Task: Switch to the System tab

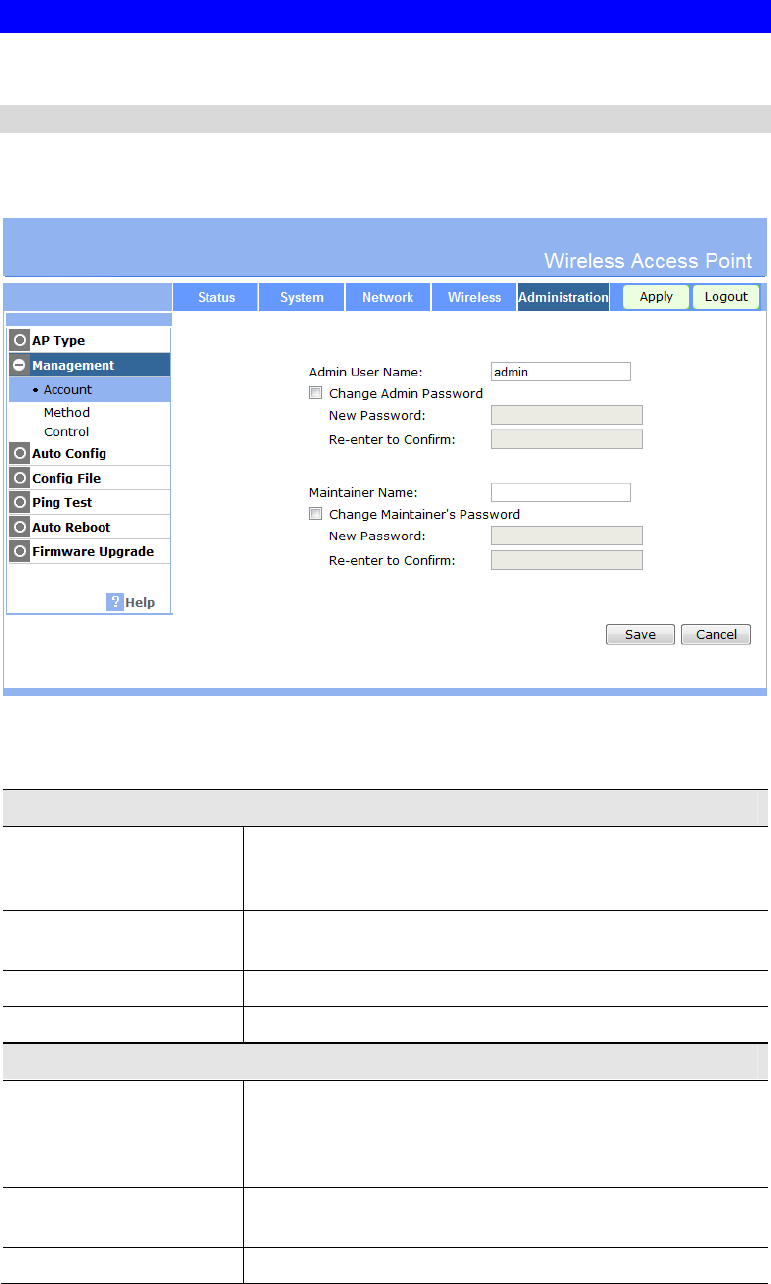Action: click(302, 297)
